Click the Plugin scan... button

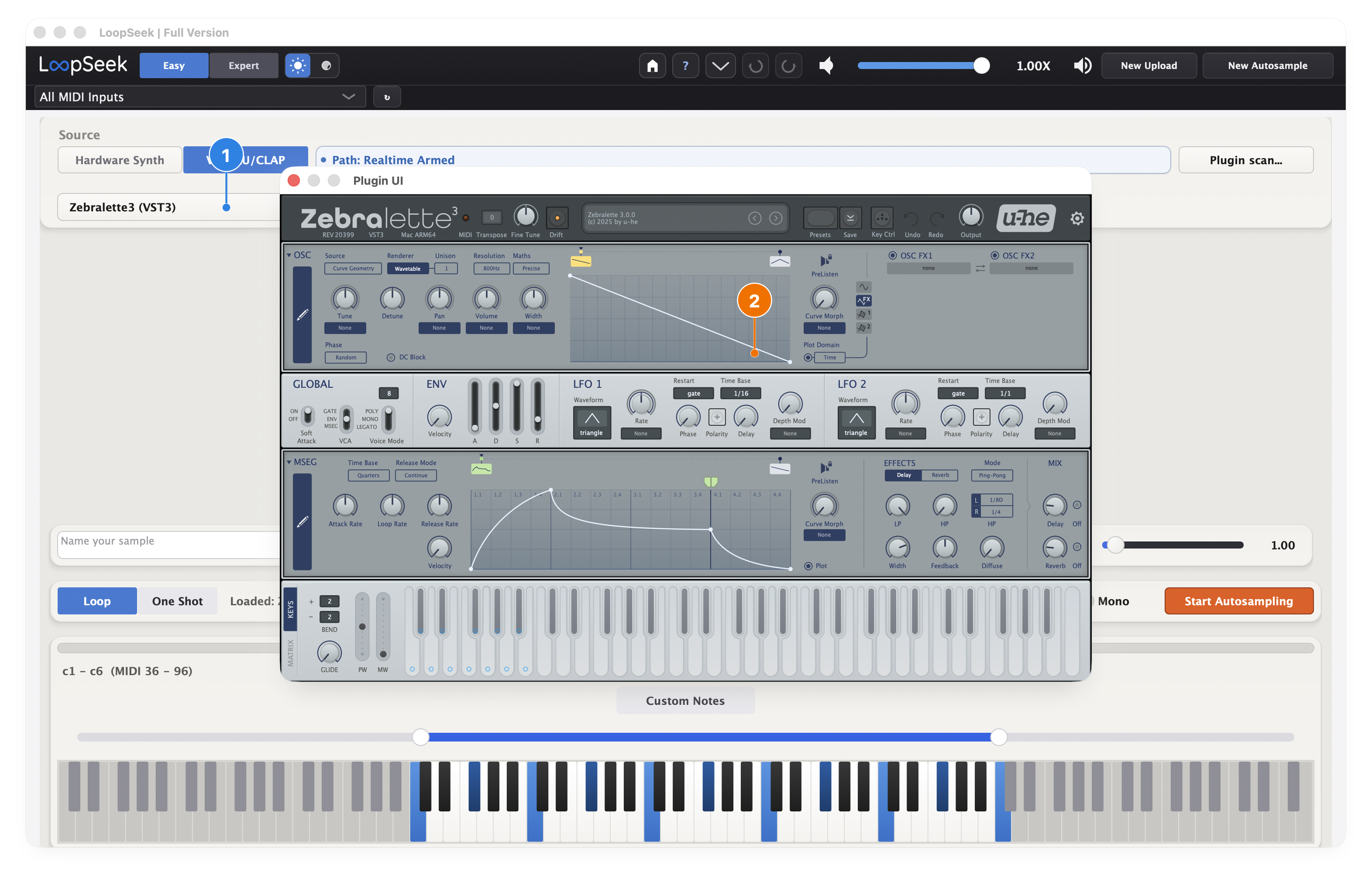point(1246,160)
